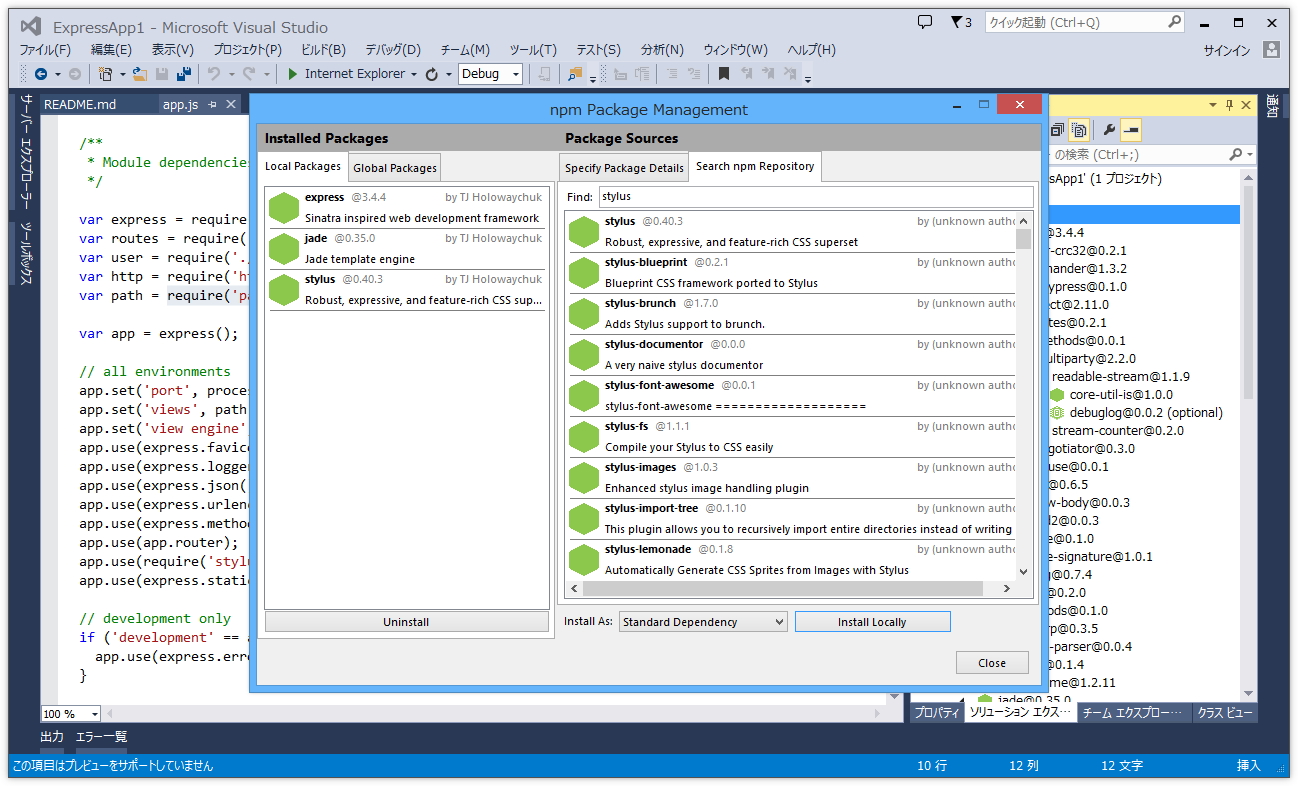This screenshot has width=1298, height=786.
Task: Click the Uninstall button
Action: tap(406, 622)
